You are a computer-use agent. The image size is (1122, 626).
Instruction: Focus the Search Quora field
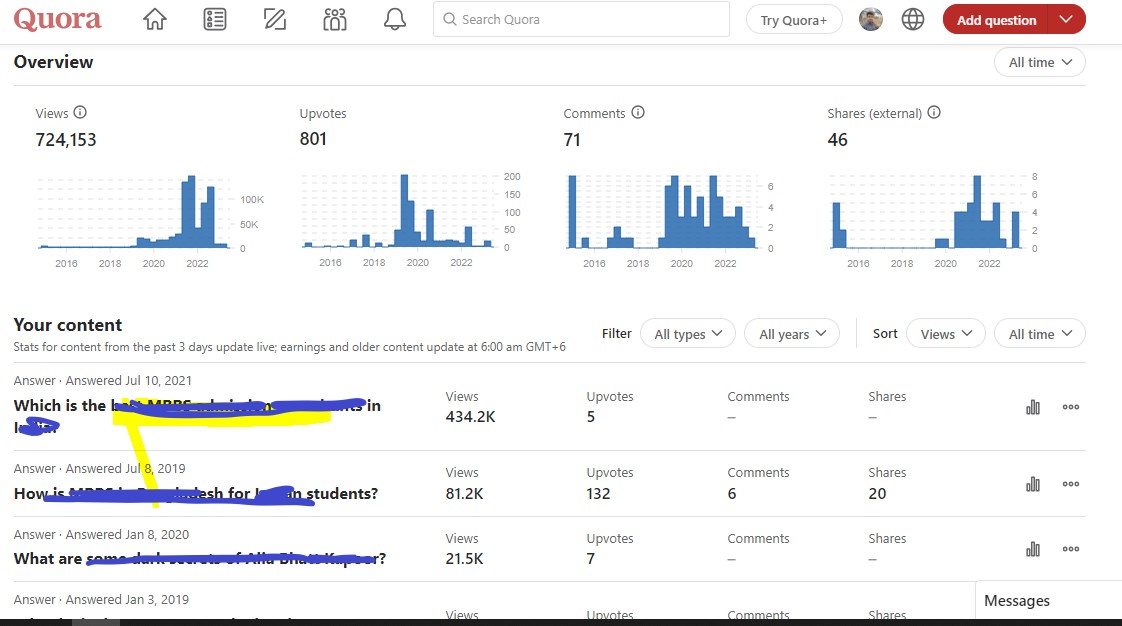(x=582, y=19)
